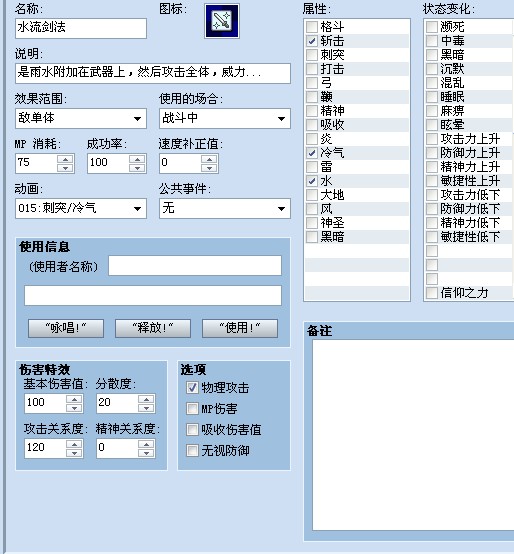Increase the 基本伤害值 value
514x554 pixels.
pyautogui.click(x=75, y=399)
